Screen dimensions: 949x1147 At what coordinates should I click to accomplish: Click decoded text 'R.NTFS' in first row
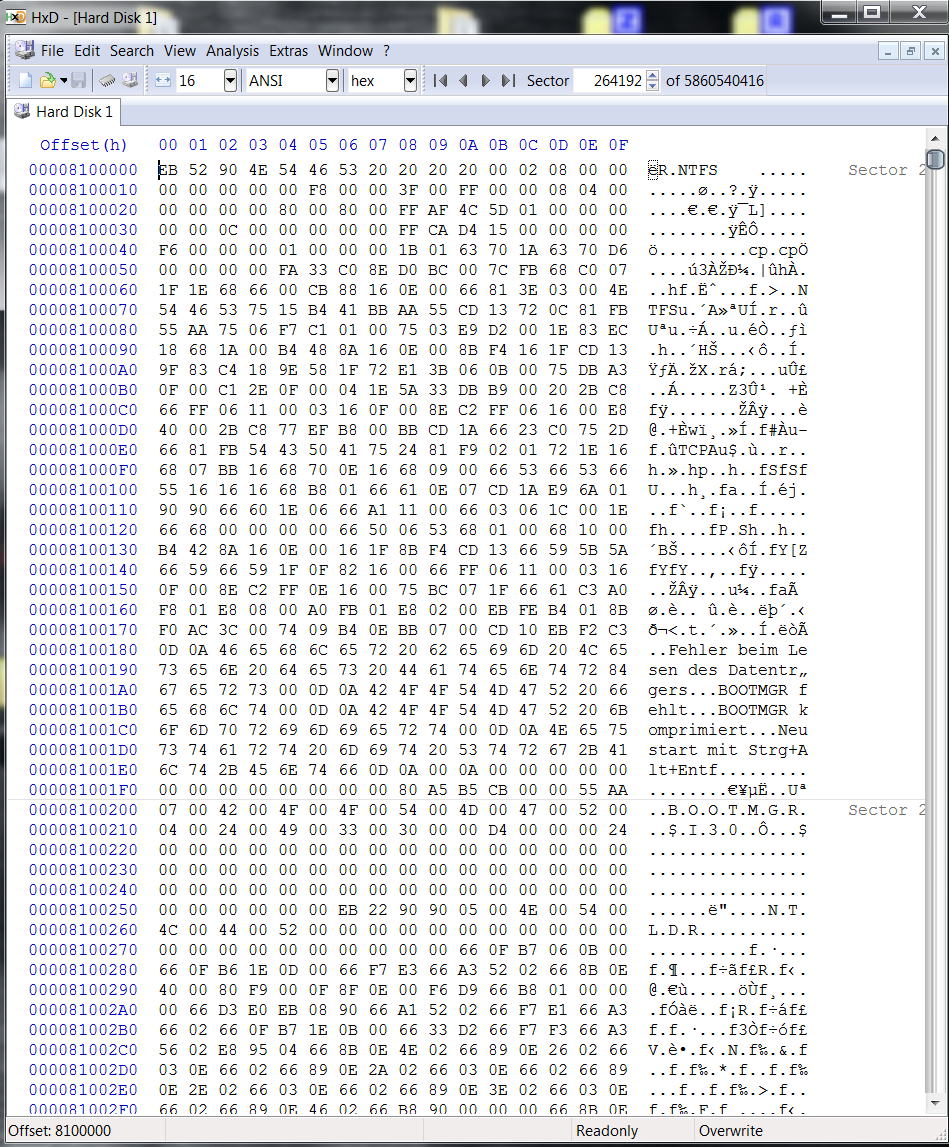tap(688, 170)
